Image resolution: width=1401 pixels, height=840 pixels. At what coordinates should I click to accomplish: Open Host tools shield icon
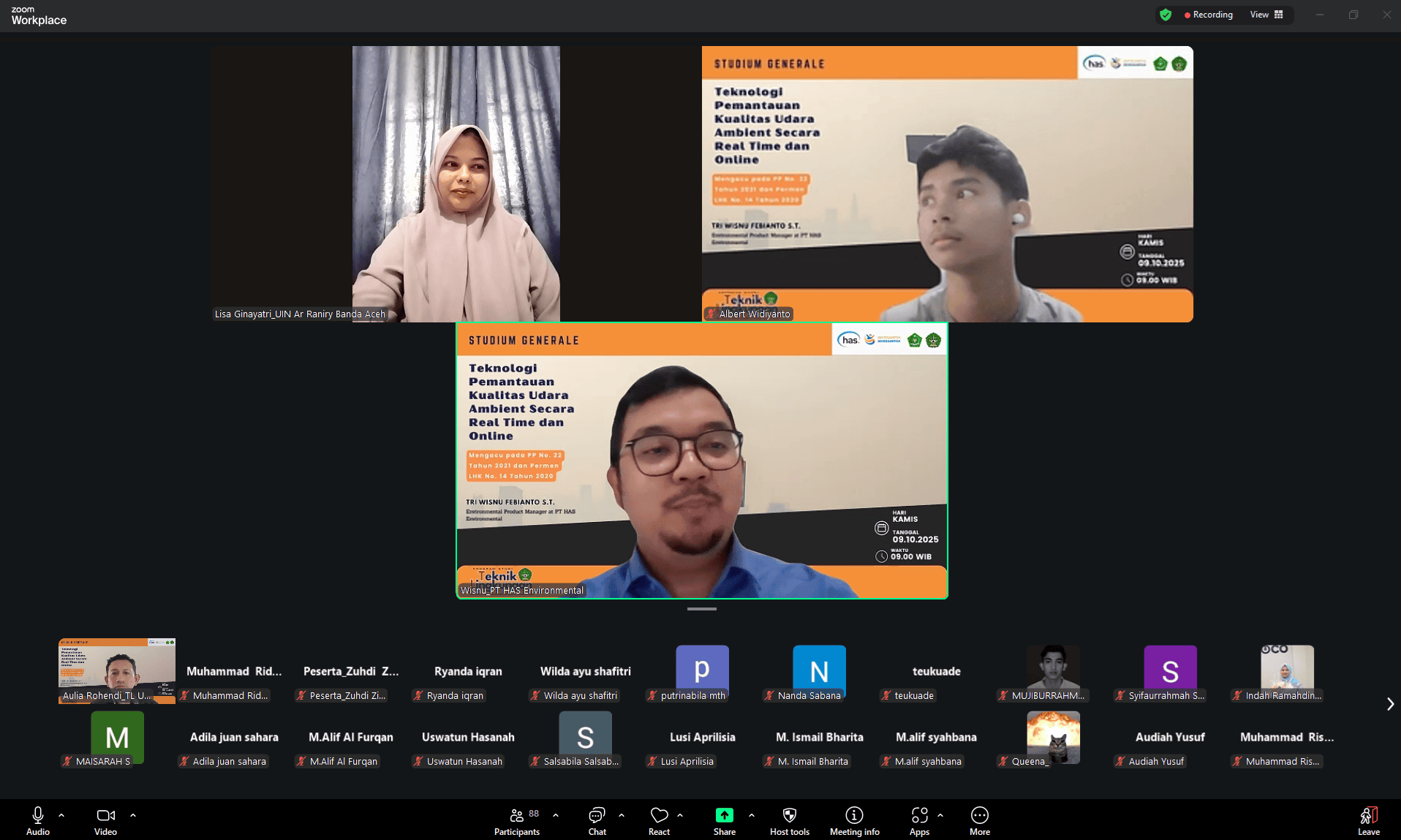pyautogui.click(x=789, y=820)
